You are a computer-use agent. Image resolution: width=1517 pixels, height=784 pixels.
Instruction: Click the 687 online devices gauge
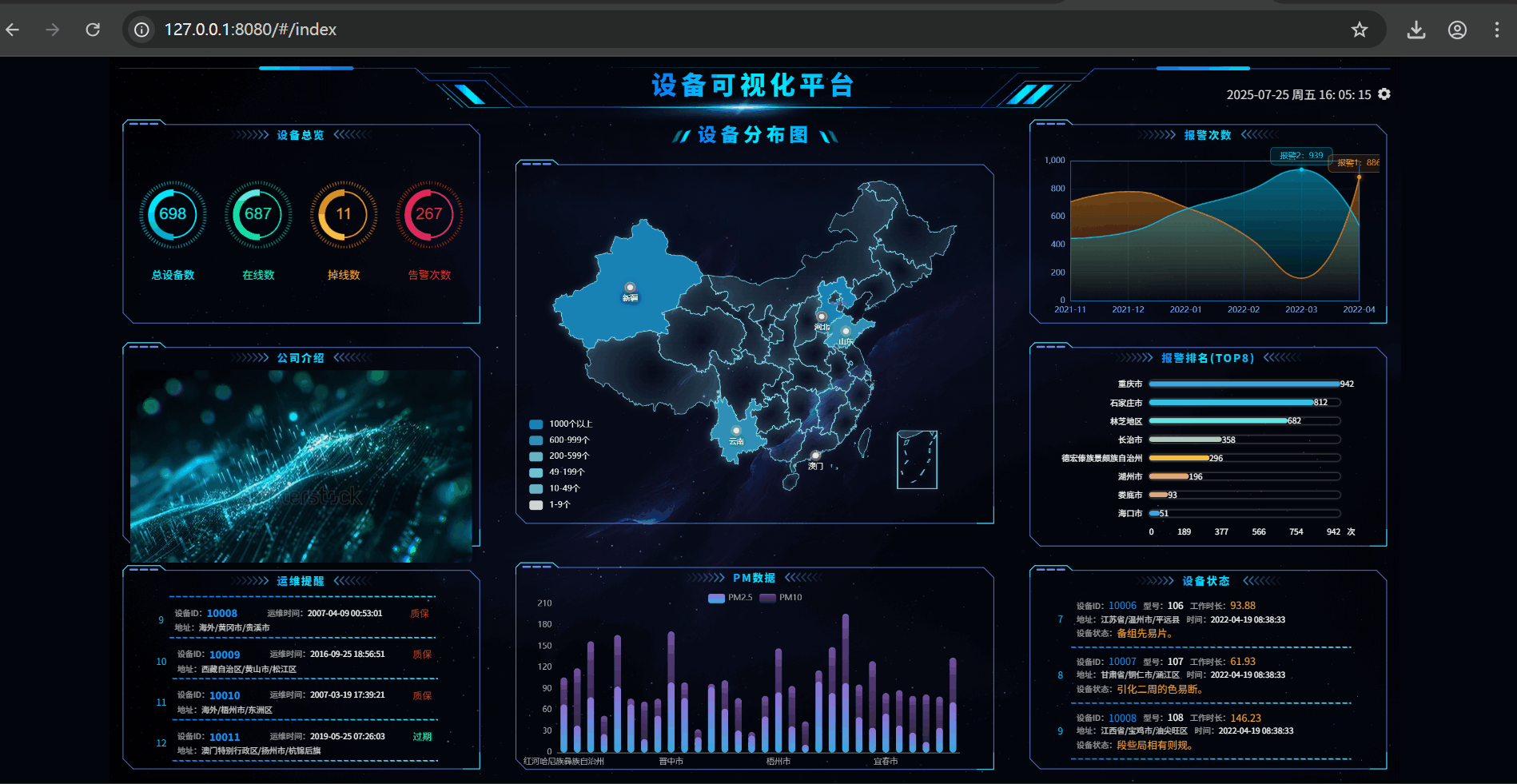click(258, 214)
